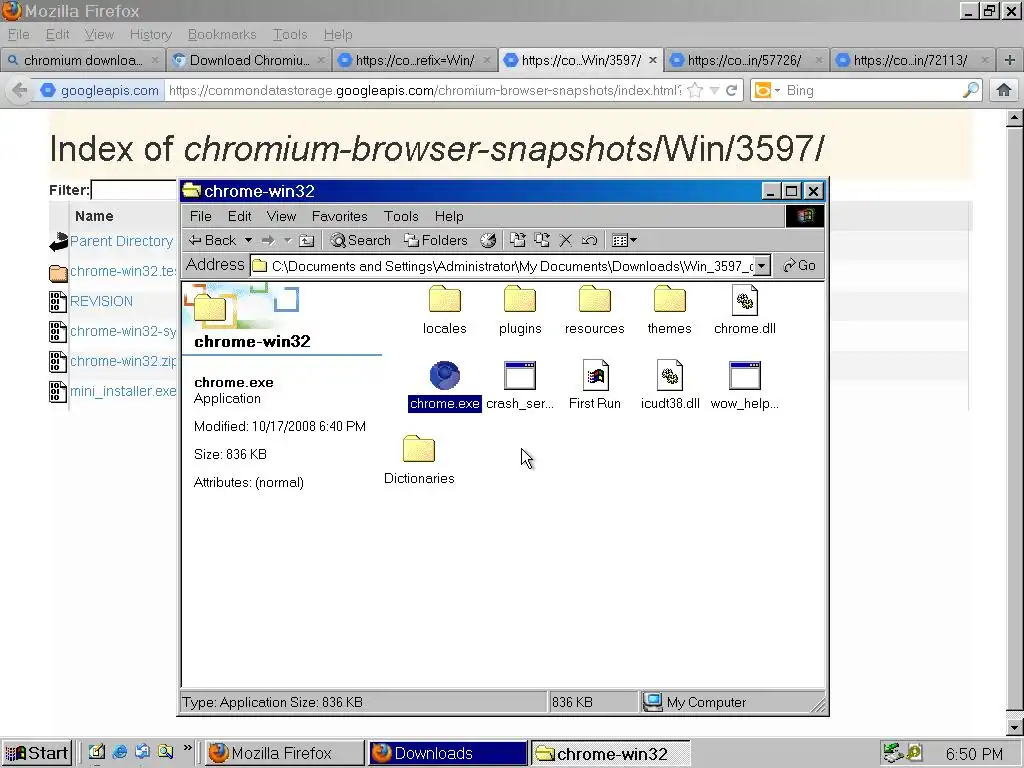Viewport: 1024px width, 768px height.
Task: Open new Firefox tab with plus
Action: point(1010,60)
